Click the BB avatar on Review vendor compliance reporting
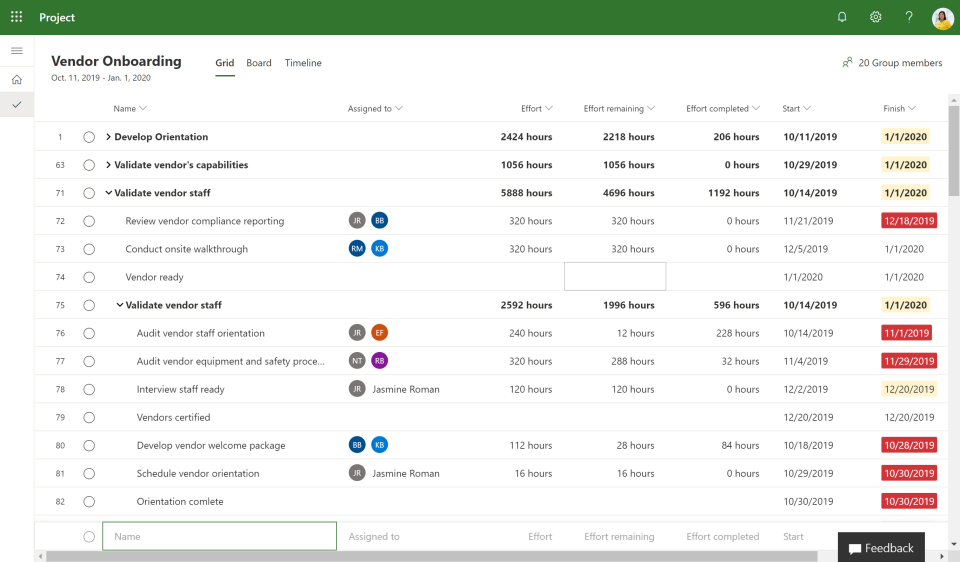The width and height of the screenshot is (960, 562). [380, 220]
